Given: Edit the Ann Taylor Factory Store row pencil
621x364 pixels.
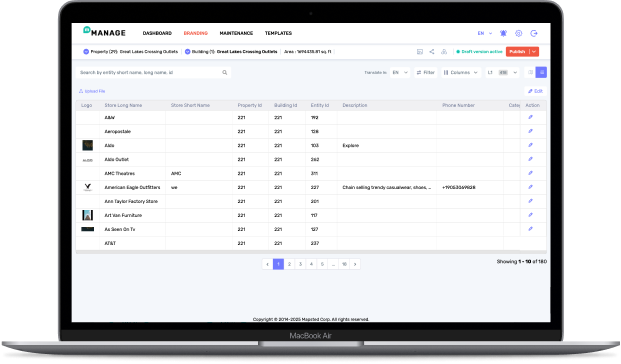Looking at the screenshot, I should point(530,201).
